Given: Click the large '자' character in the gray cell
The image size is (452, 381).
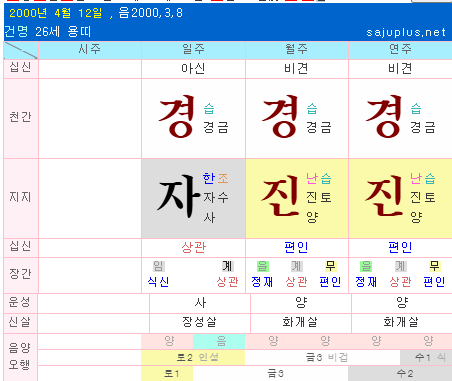Looking at the screenshot, I should click(x=178, y=197).
